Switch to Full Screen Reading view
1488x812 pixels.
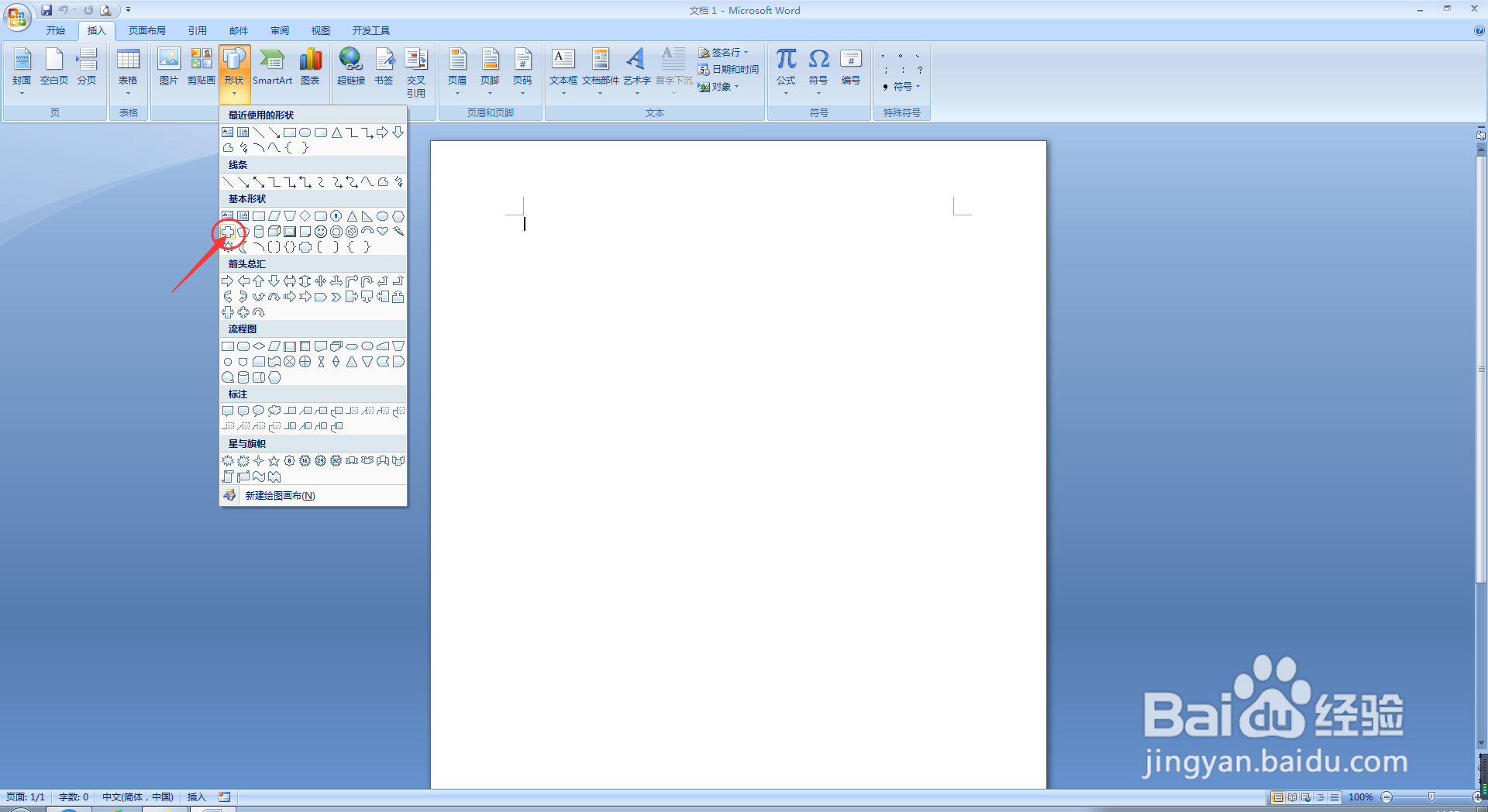pos(1292,797)
